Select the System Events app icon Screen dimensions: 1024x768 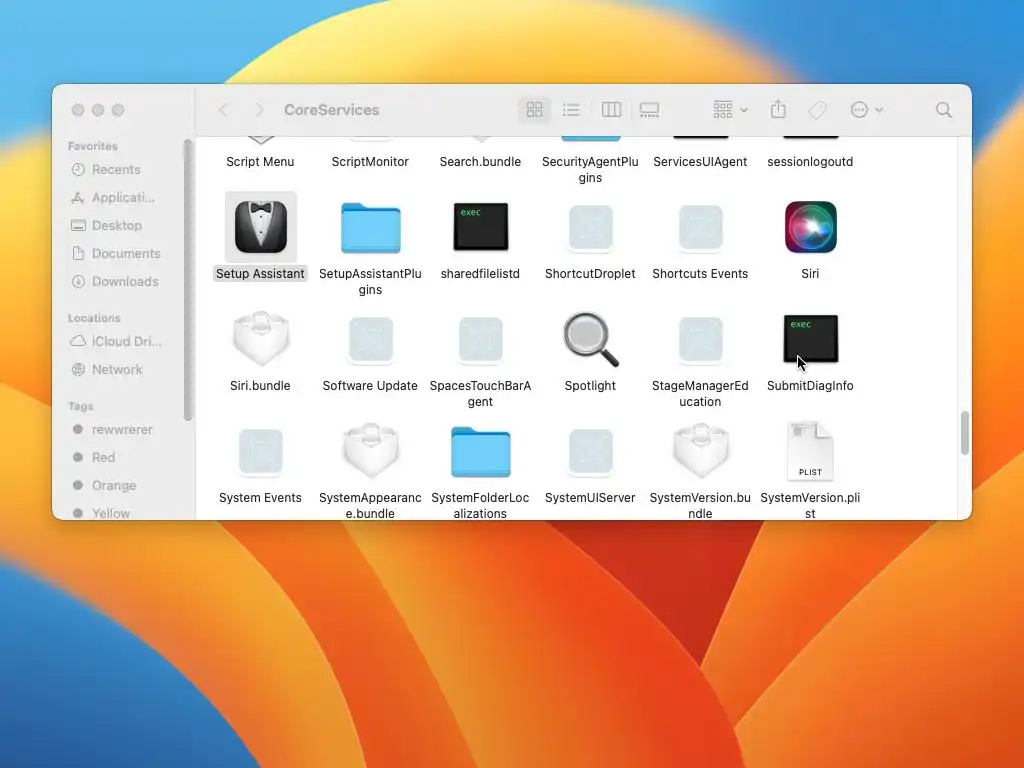(261, 452)
